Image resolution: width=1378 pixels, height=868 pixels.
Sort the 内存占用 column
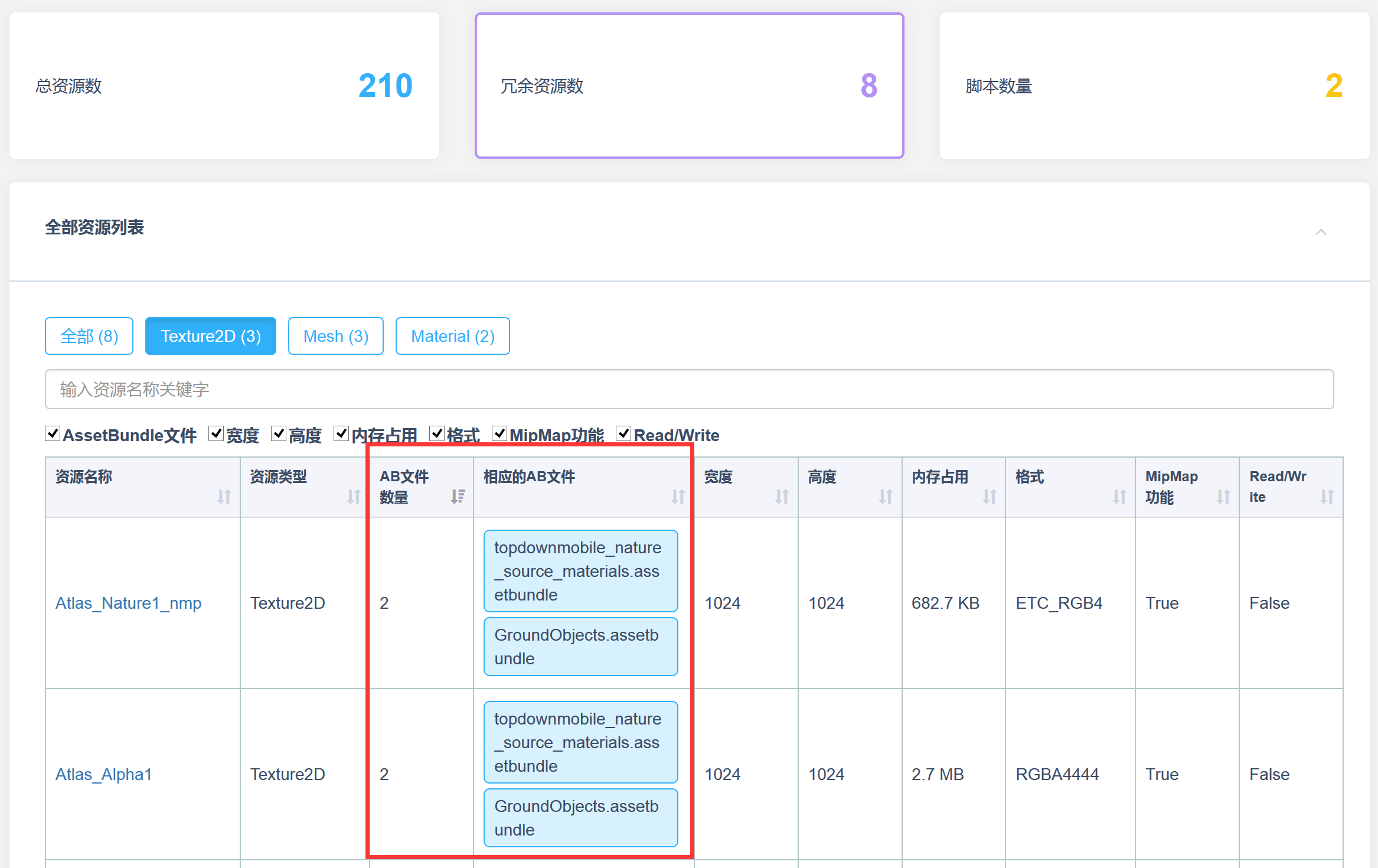990,497
